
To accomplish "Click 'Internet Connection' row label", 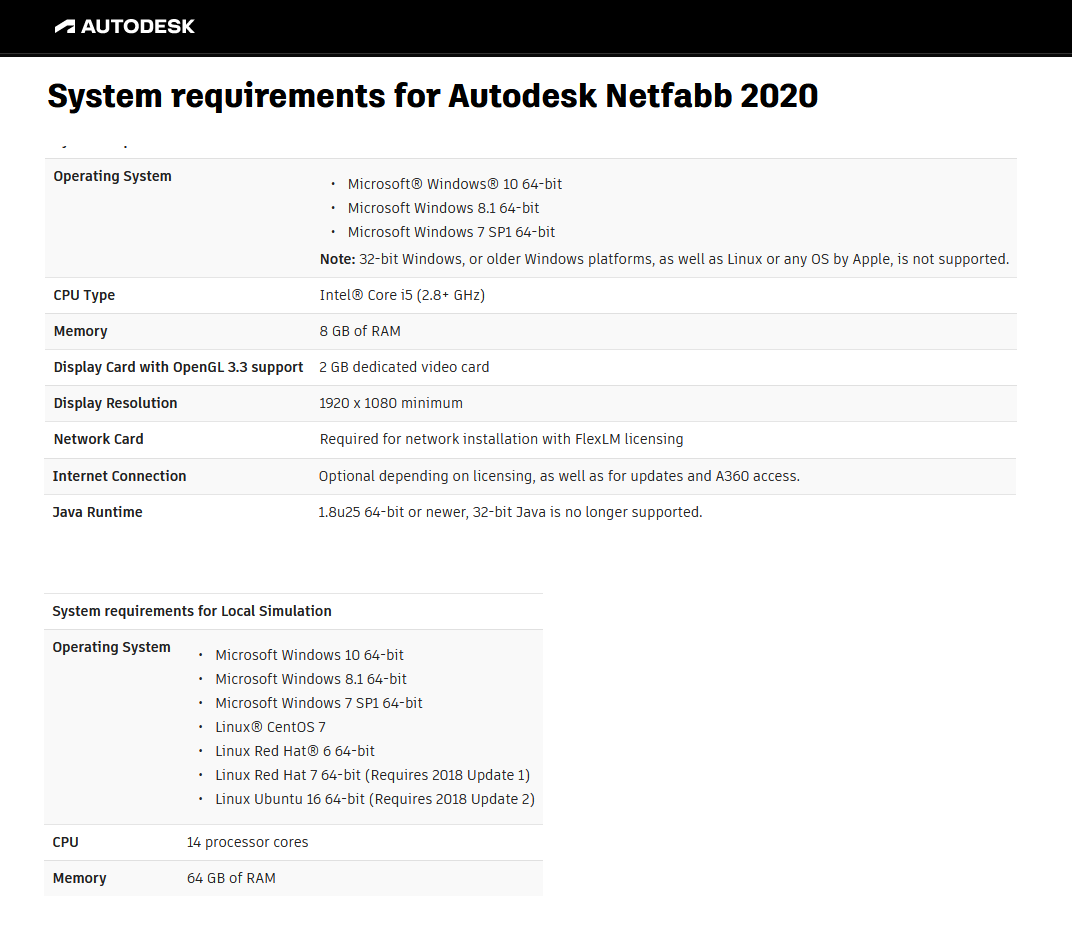I will coord(119,476).
